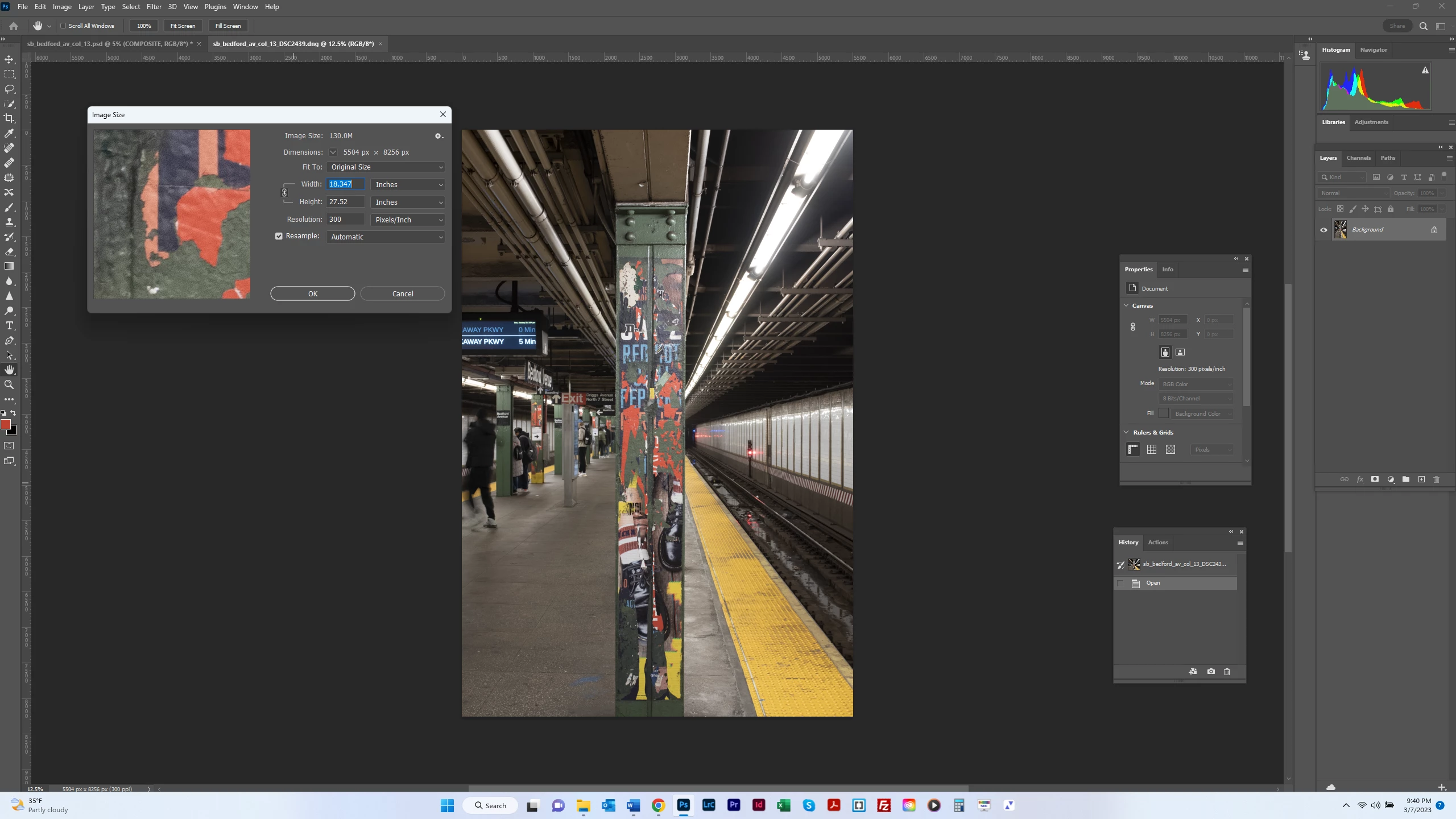The width and height of the screenshot is (1456, 819).
Task: Click delete layer trash icon
Action: point(1436,479)
